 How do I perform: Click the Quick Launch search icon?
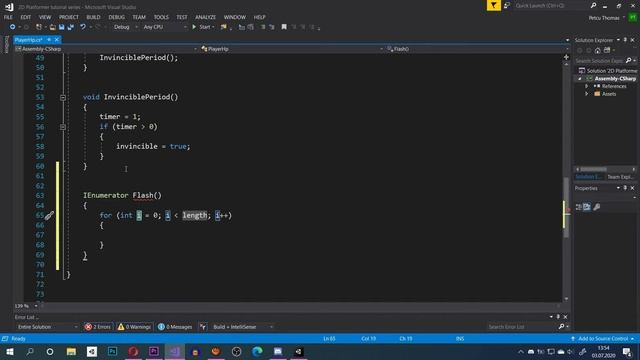[593, 5]
